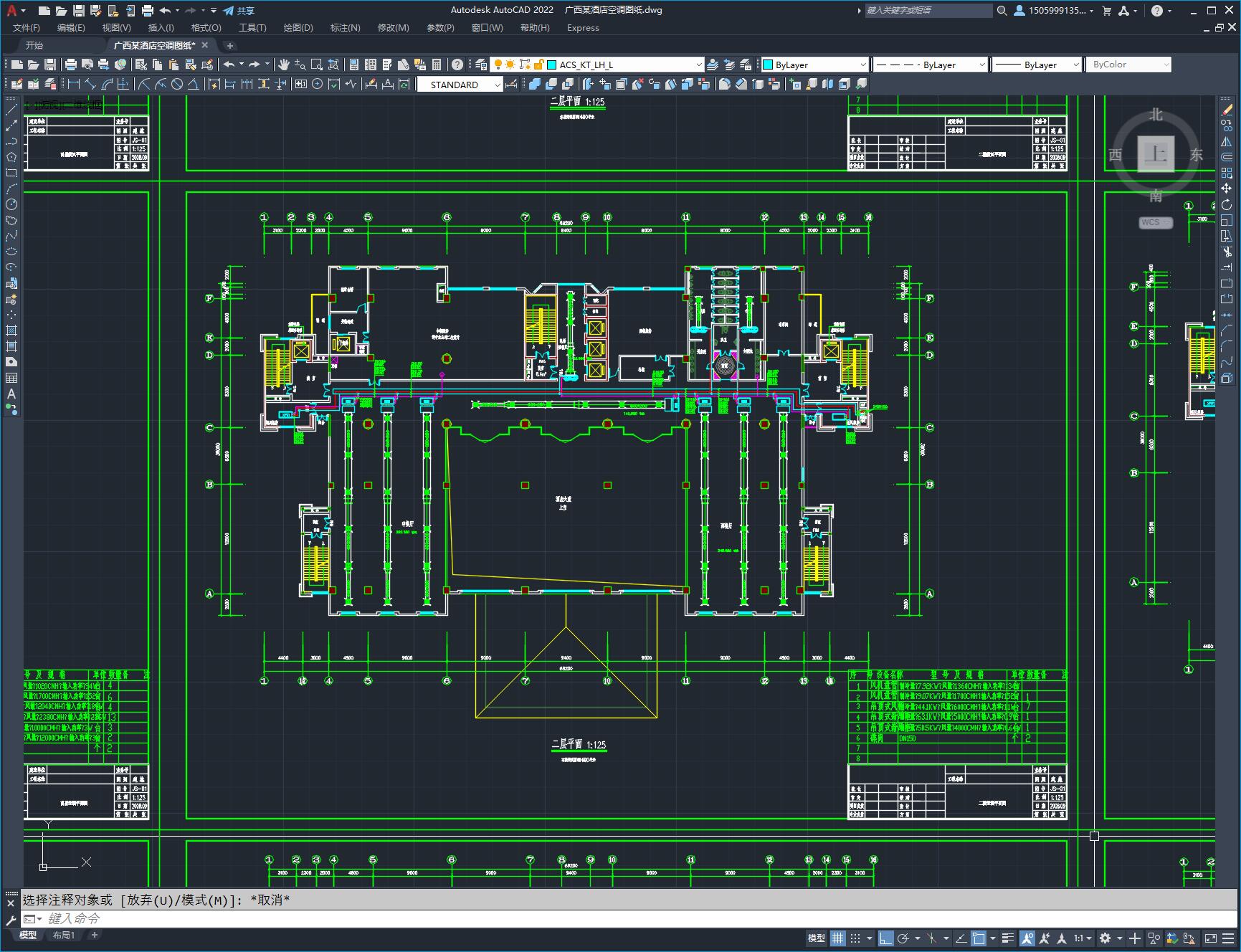Image resolution: width=1241 pixels, height=952 pixels.
Task: Click the 模型 button in status bar
Action: click(817, 938)
